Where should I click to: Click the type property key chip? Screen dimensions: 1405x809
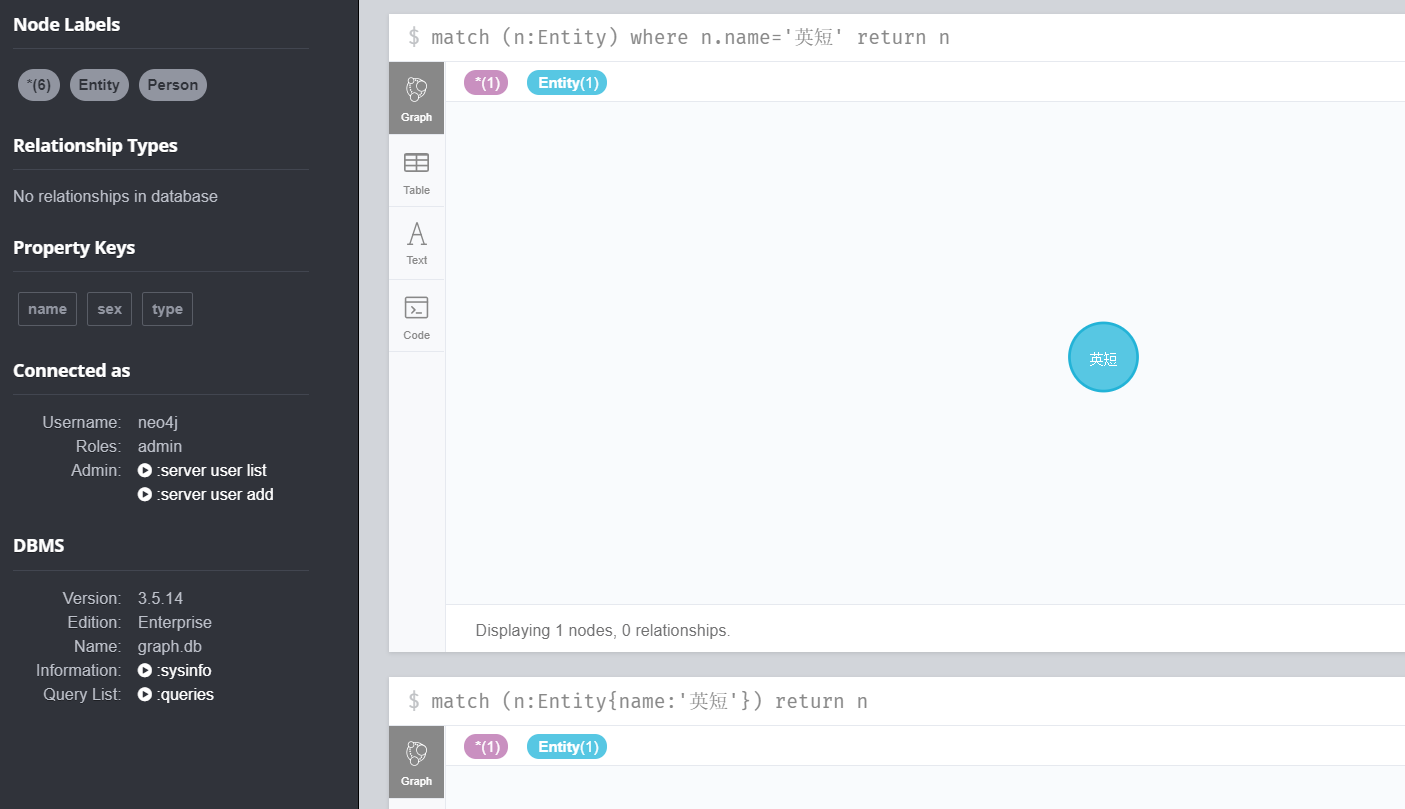[x=167, y=309]
